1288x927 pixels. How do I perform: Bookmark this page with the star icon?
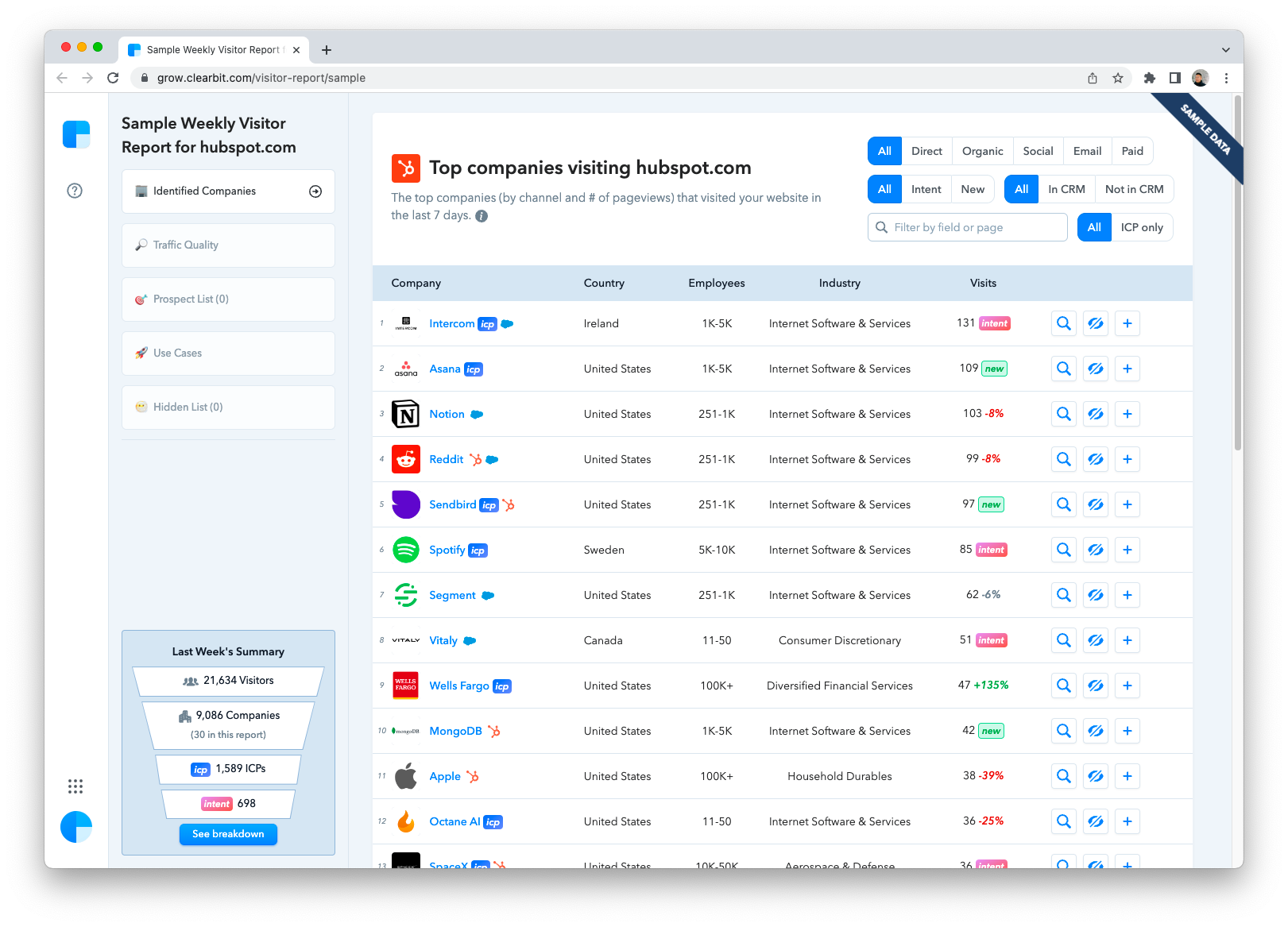[1118, 78]
